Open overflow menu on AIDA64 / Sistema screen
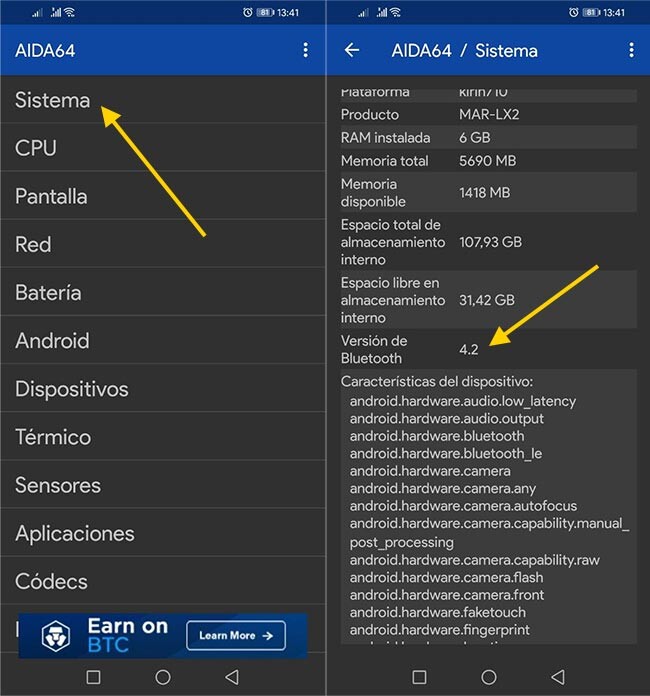The height and width of the screenshot is (696, 650). click(631, 50)
